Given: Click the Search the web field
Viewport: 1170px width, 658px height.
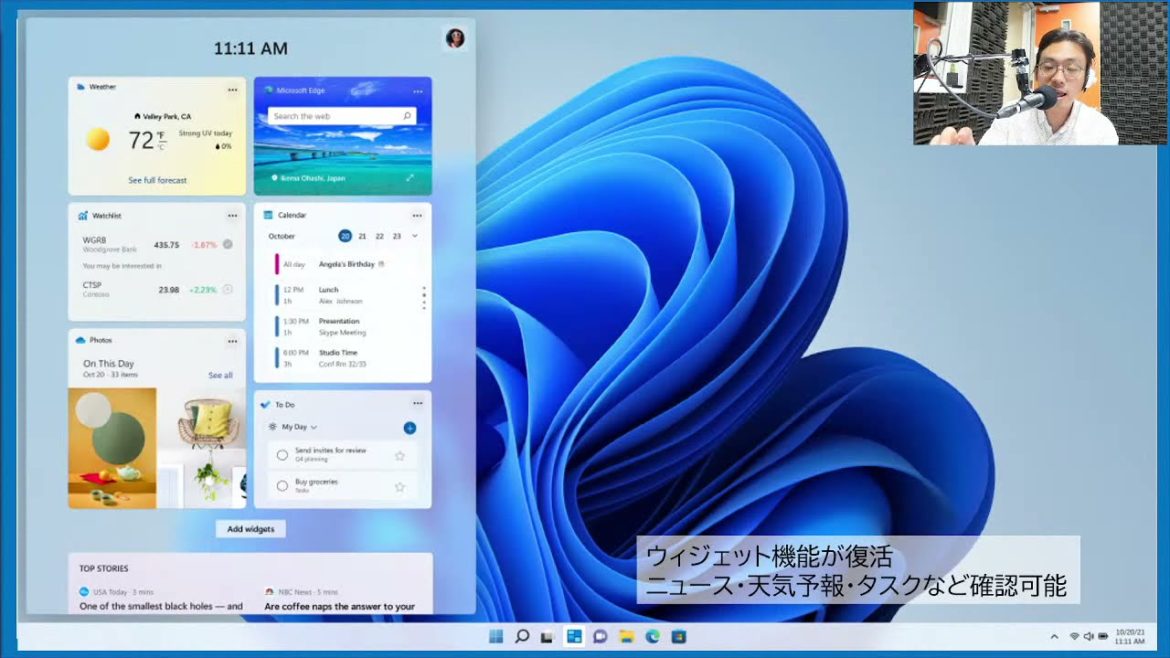Looking at the screenshot, I should click(335, 116).
